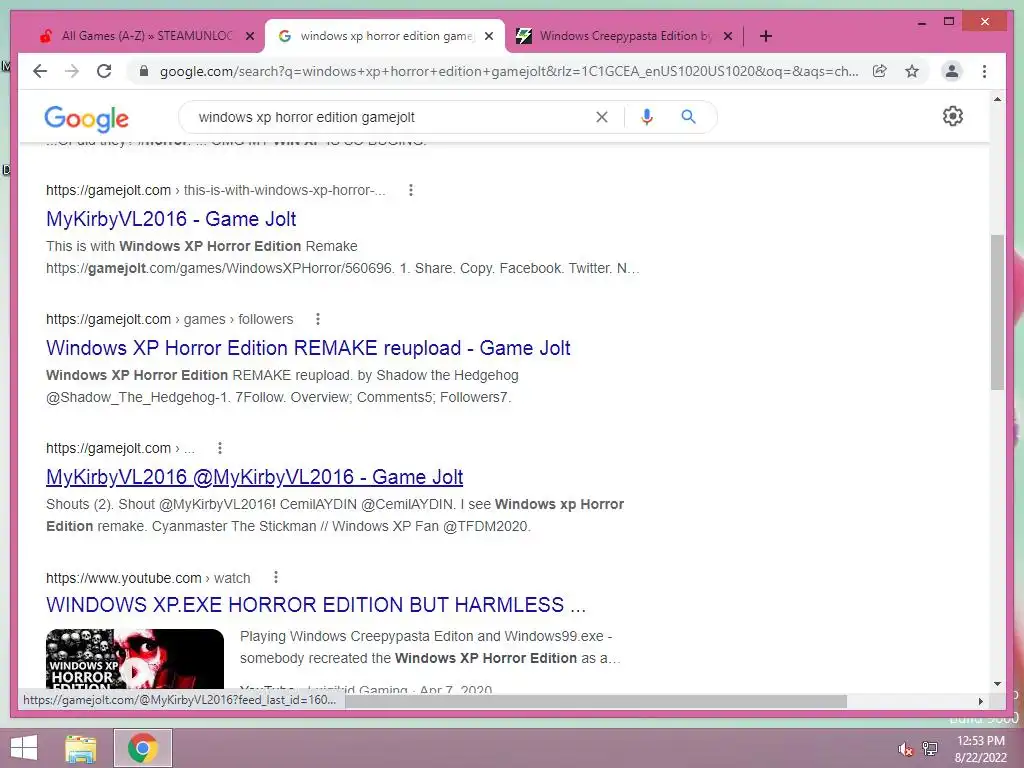The width and height of the screenshot is (1024, 768).
Task: Open options for youtube.com watch result
Action: click(x=276, y=577)
